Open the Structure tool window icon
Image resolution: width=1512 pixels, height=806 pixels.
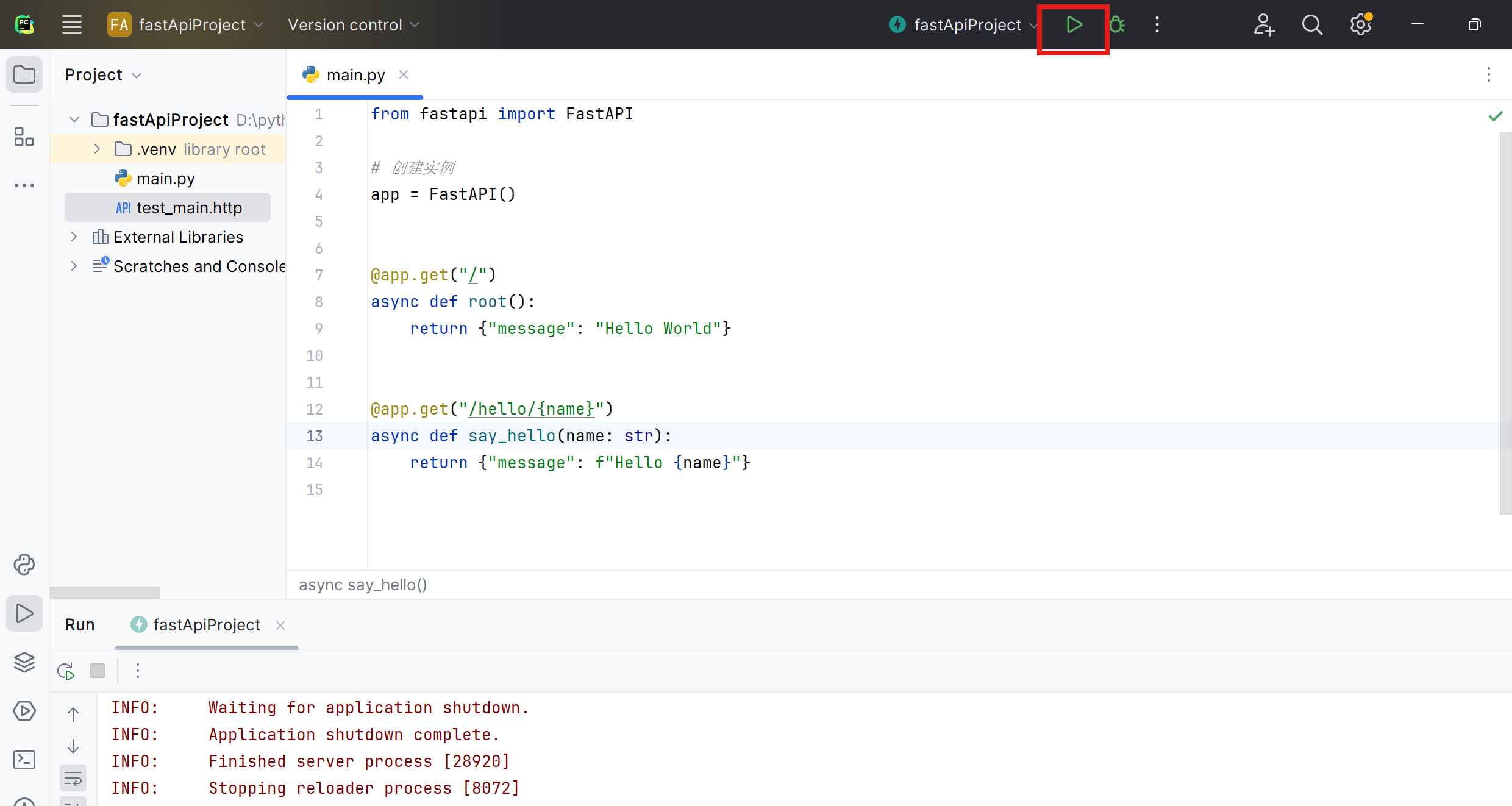click(x=24, y=137)
